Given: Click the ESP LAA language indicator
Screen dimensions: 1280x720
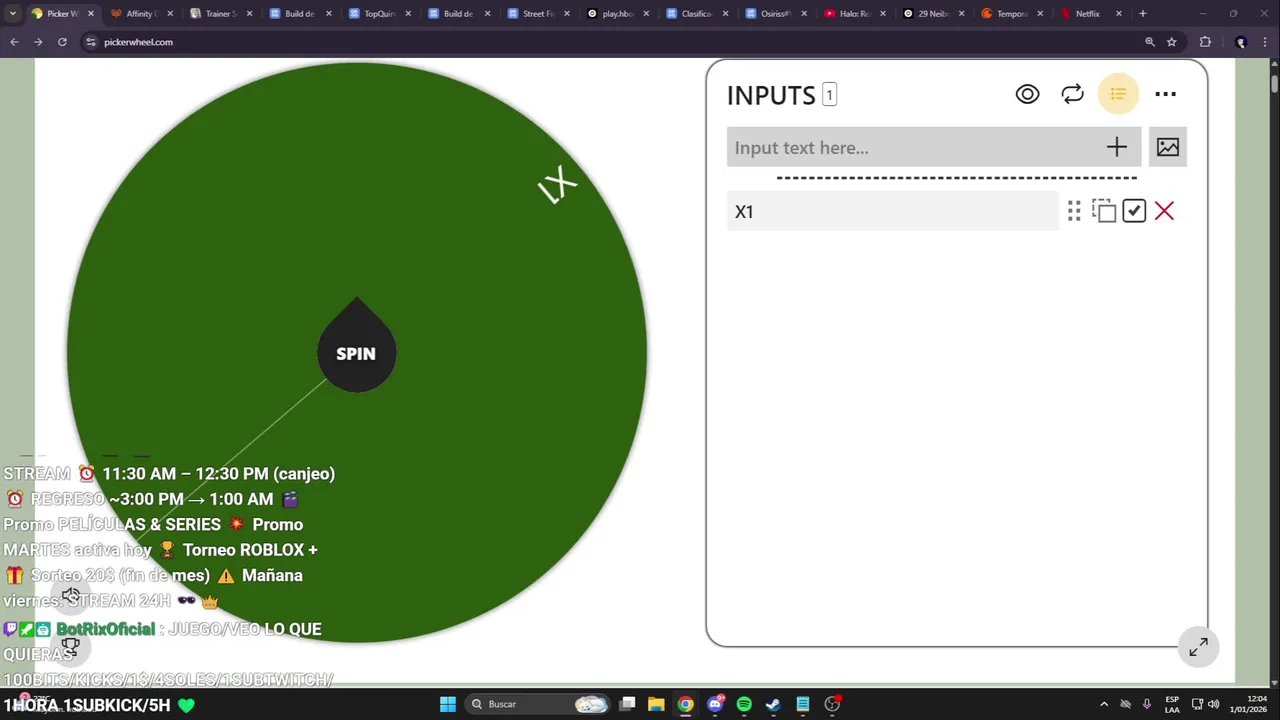Looking at the screenshot, I should [1172, 704].
